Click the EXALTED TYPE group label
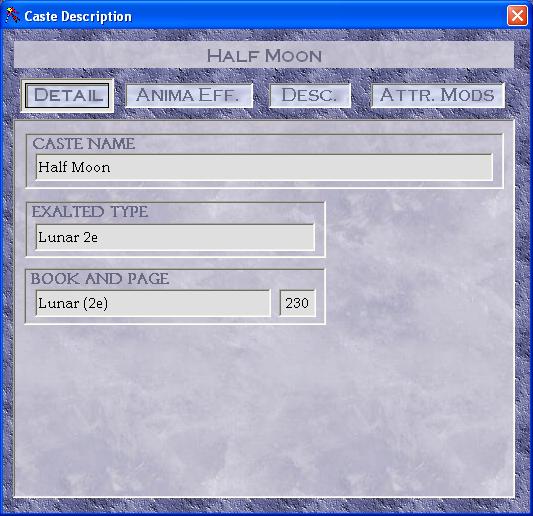Screen dimensions: 533x516 click(90, 212)
